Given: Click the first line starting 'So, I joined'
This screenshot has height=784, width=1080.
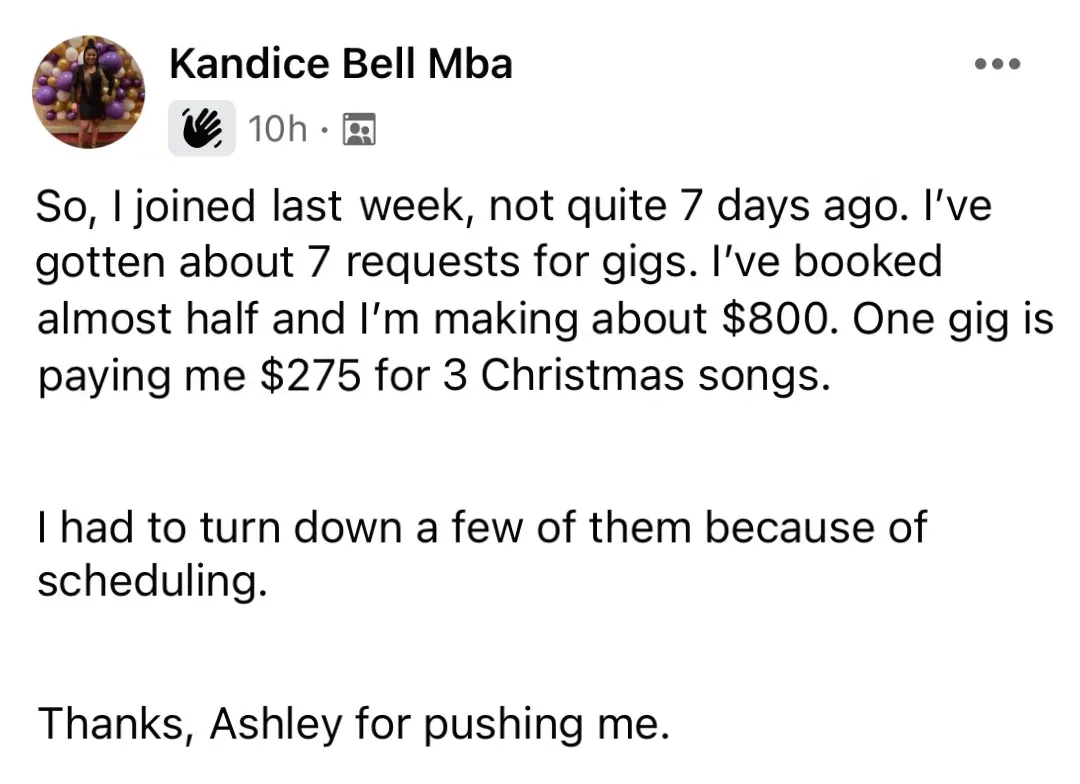Looking at the screenshot, I should click(515, 207).
